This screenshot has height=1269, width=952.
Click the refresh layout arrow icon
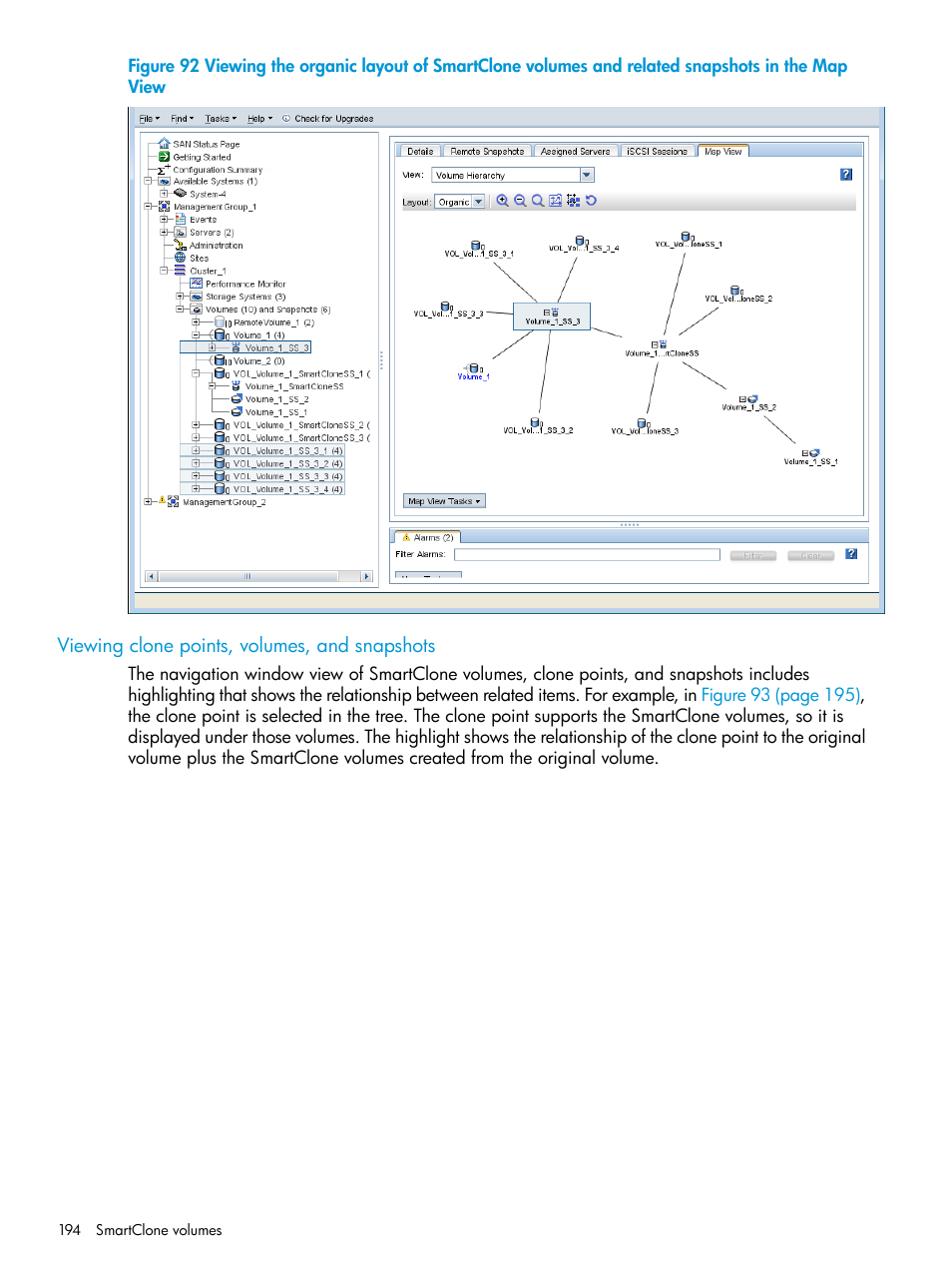591,201
